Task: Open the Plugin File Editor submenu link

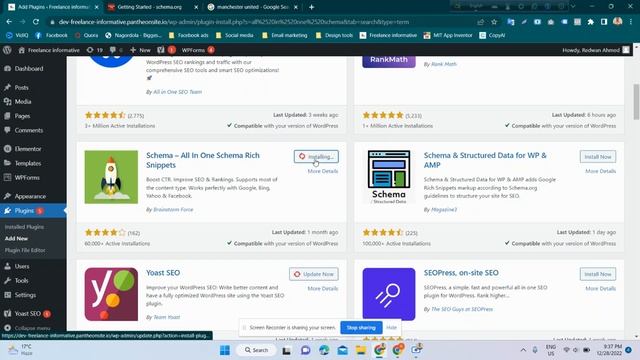Action: (25, 250)
